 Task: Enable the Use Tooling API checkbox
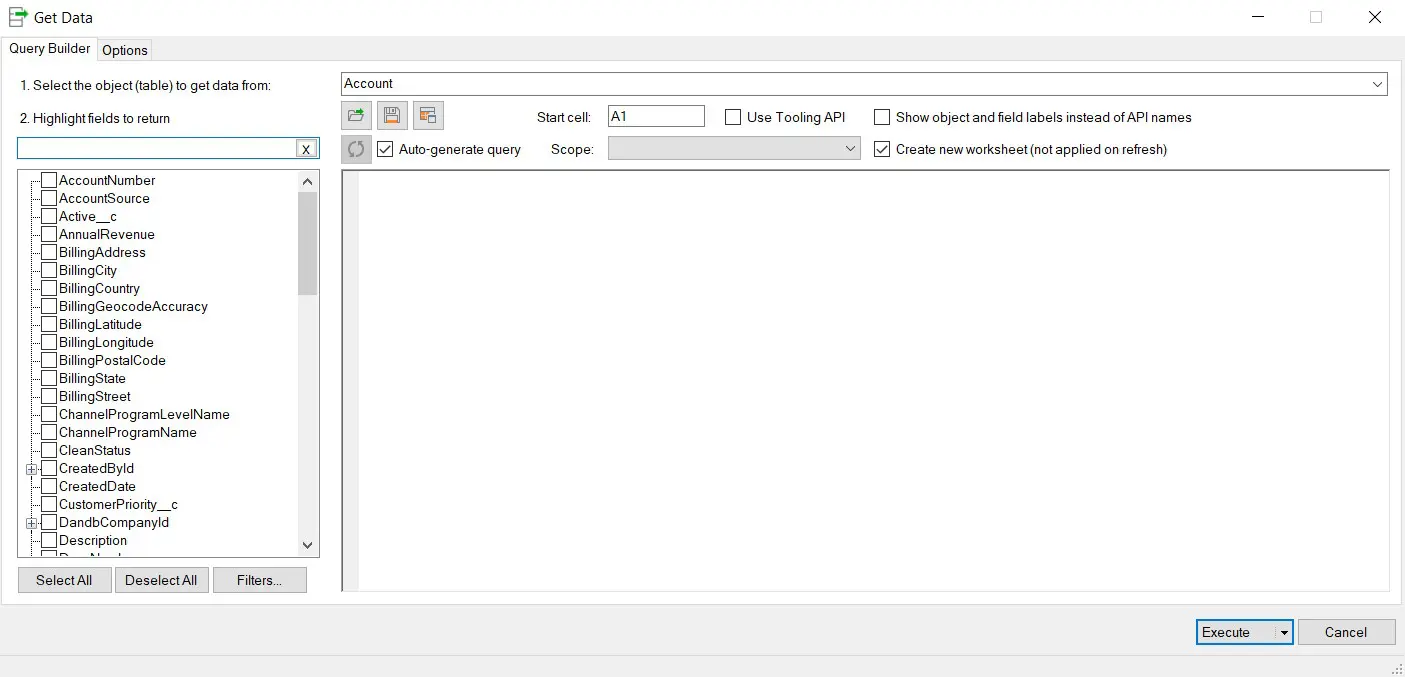733,117
